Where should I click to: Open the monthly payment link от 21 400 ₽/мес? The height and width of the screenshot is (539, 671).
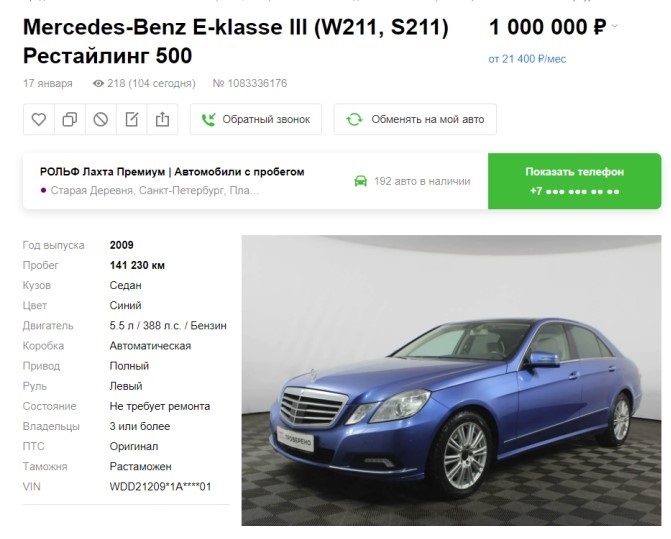click(x=527, y=59)
